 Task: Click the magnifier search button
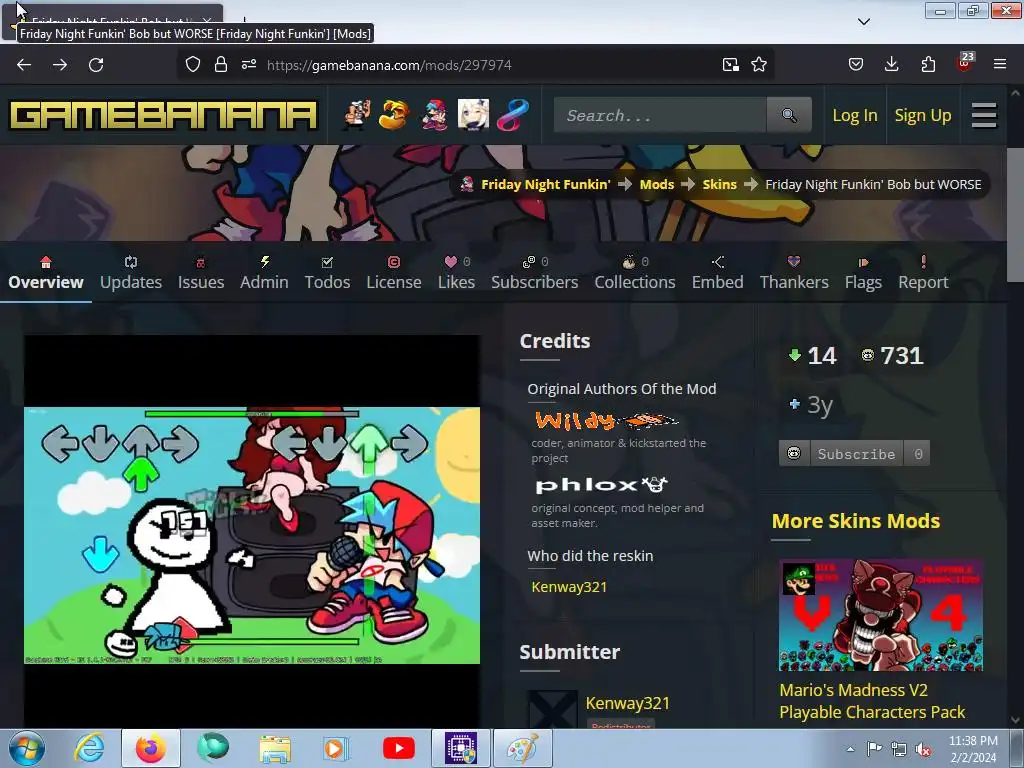tap(789, 115)
